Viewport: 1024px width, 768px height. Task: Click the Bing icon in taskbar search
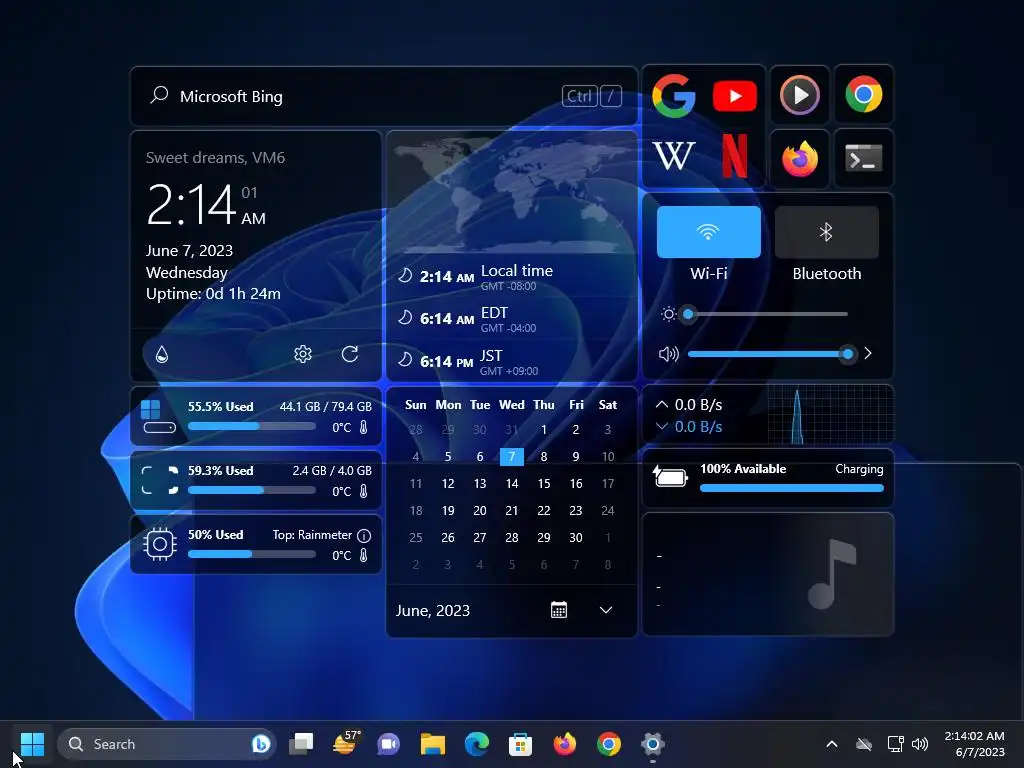tap(261, 744)
